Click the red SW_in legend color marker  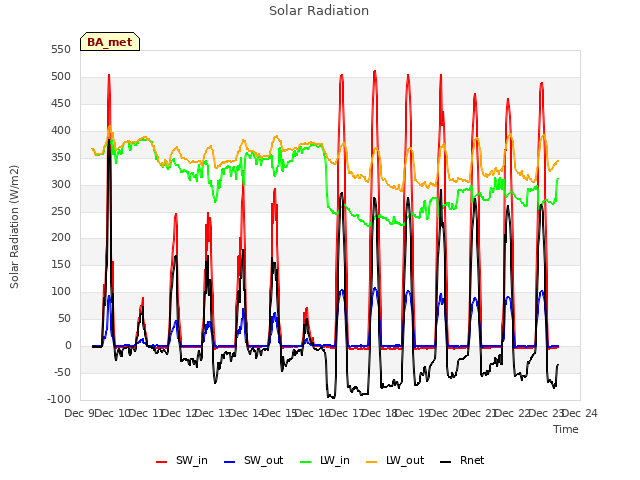tap(162, 462)
